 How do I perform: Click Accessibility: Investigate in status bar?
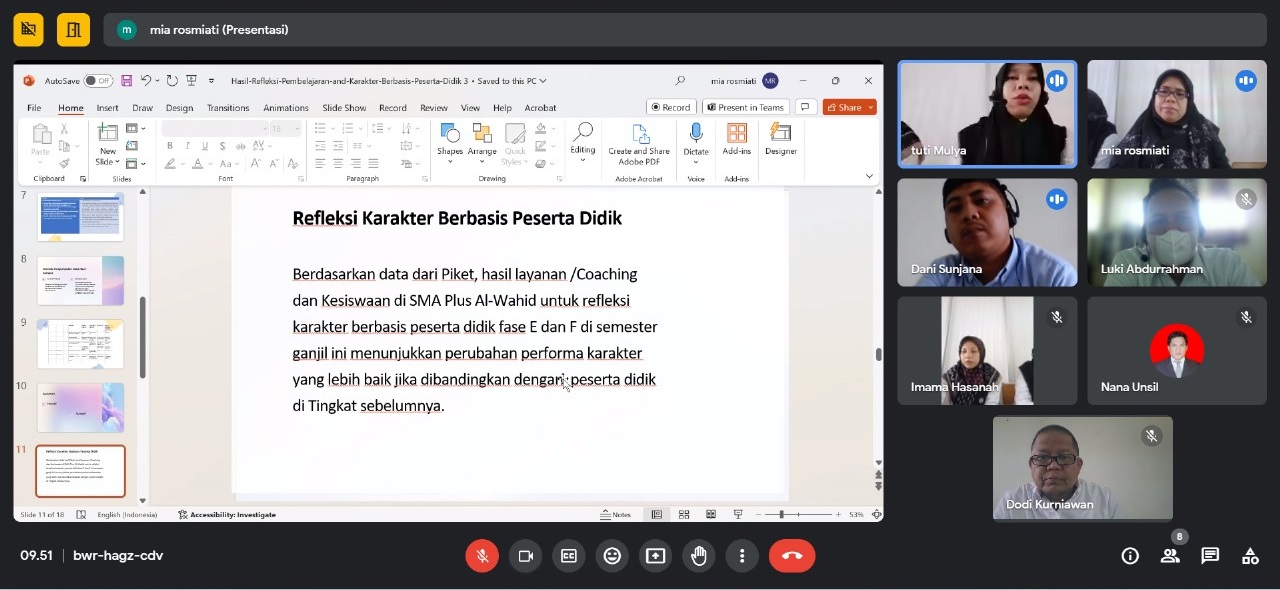tap(227, 514)
